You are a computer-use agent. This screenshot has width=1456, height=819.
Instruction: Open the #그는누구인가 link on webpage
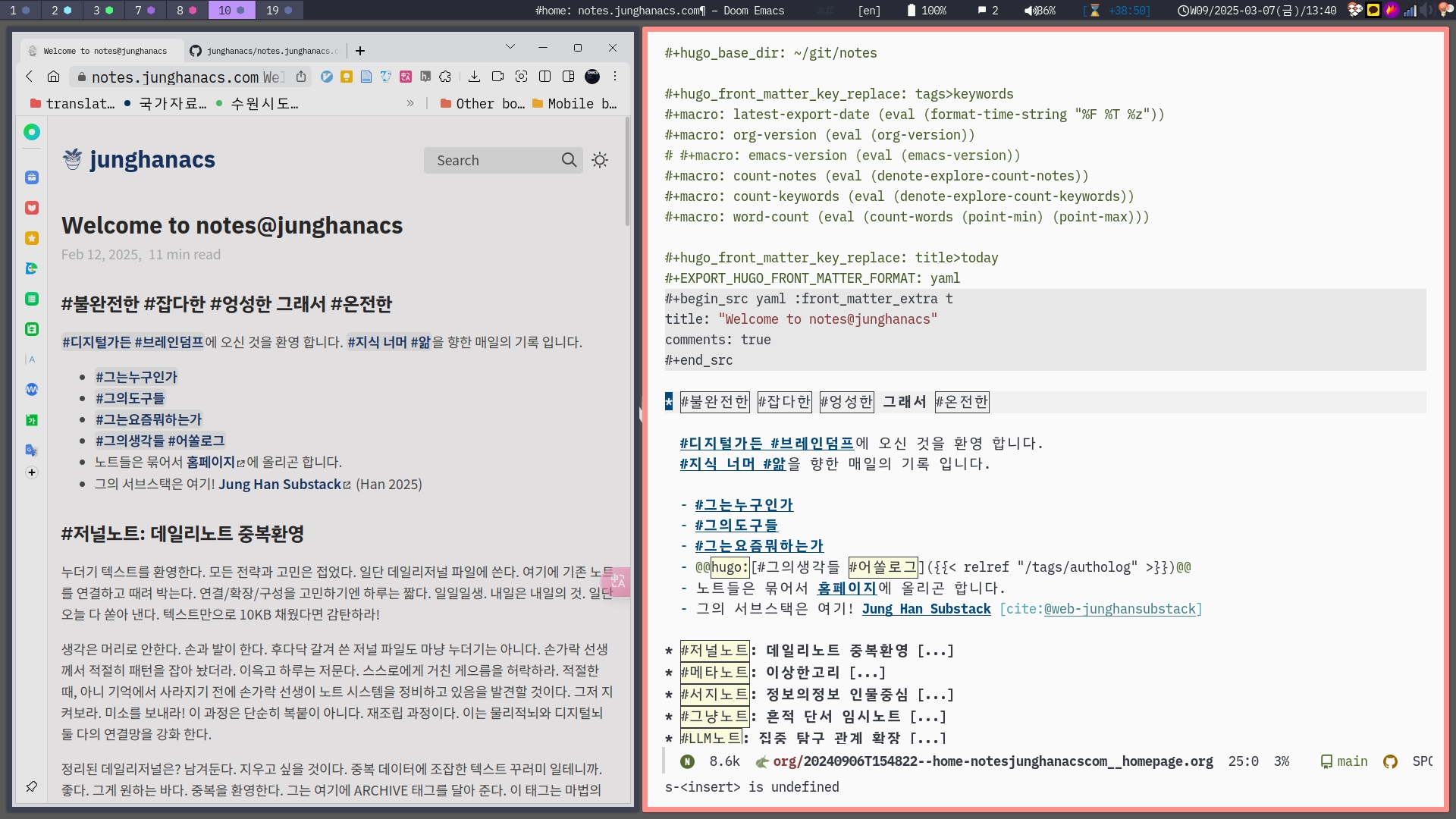136,377
